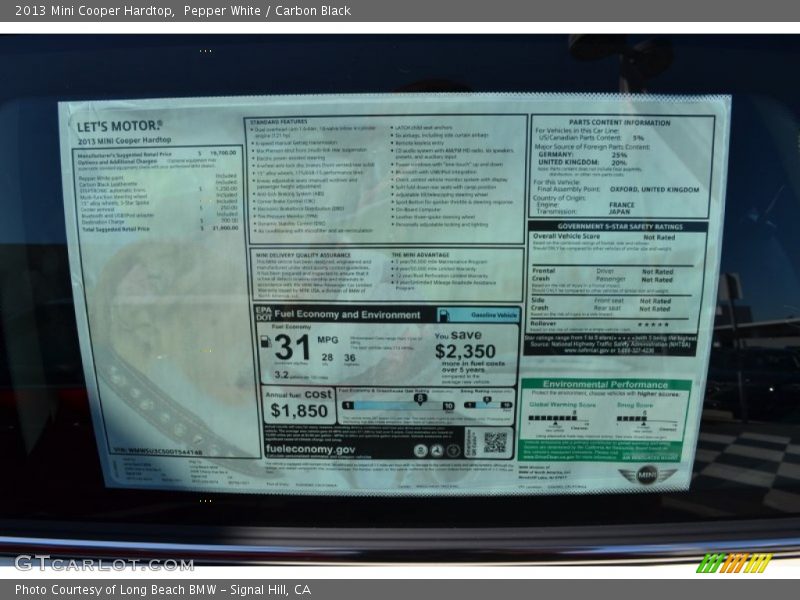This screenshot has height=600, width=800.
Task: Click 'GOVERNMENT 5-STAR SAFETY RATINGS' header
Action: (x=619, y=227)
